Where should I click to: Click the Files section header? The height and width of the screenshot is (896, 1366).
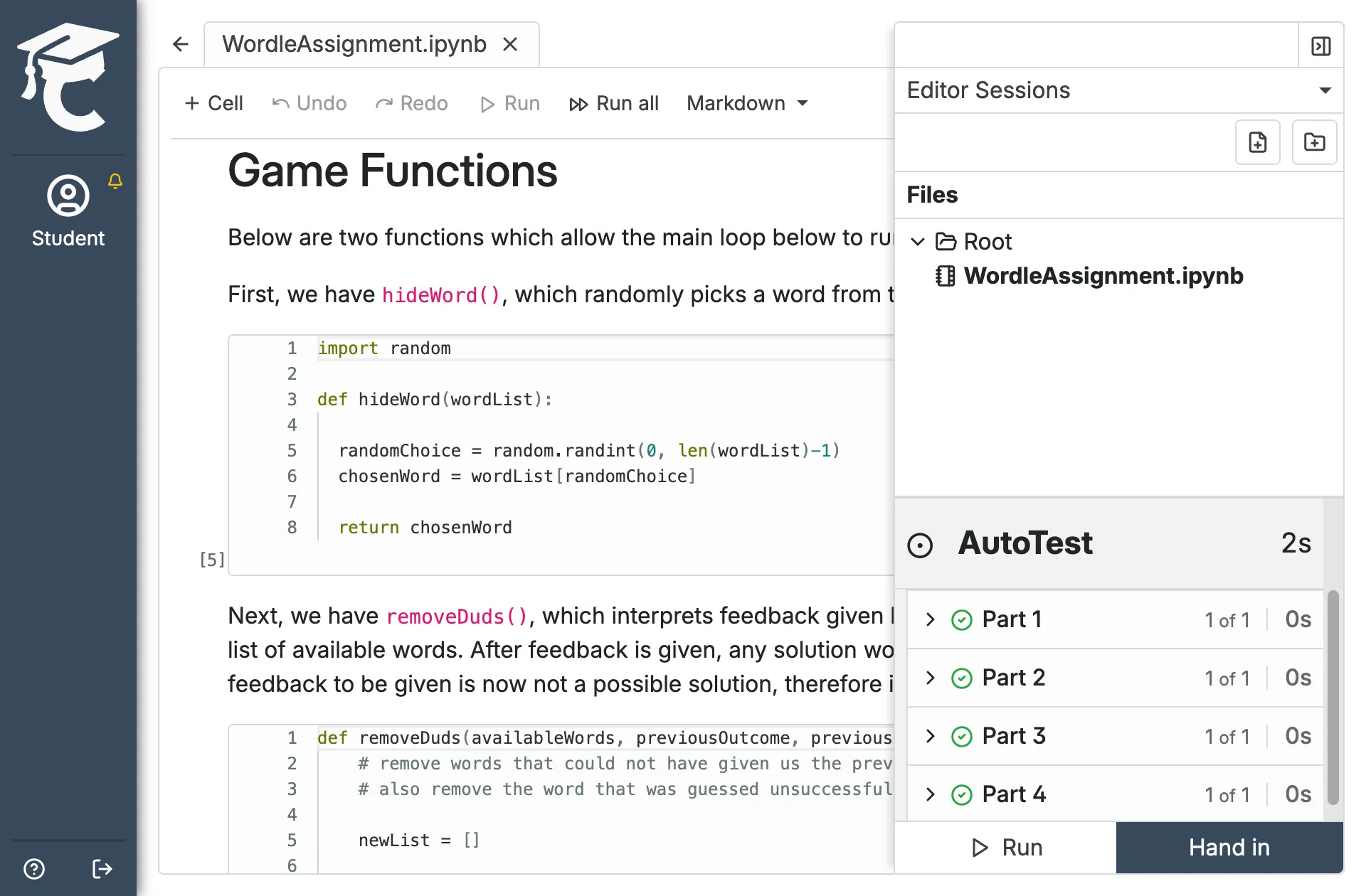click(932, 195)
